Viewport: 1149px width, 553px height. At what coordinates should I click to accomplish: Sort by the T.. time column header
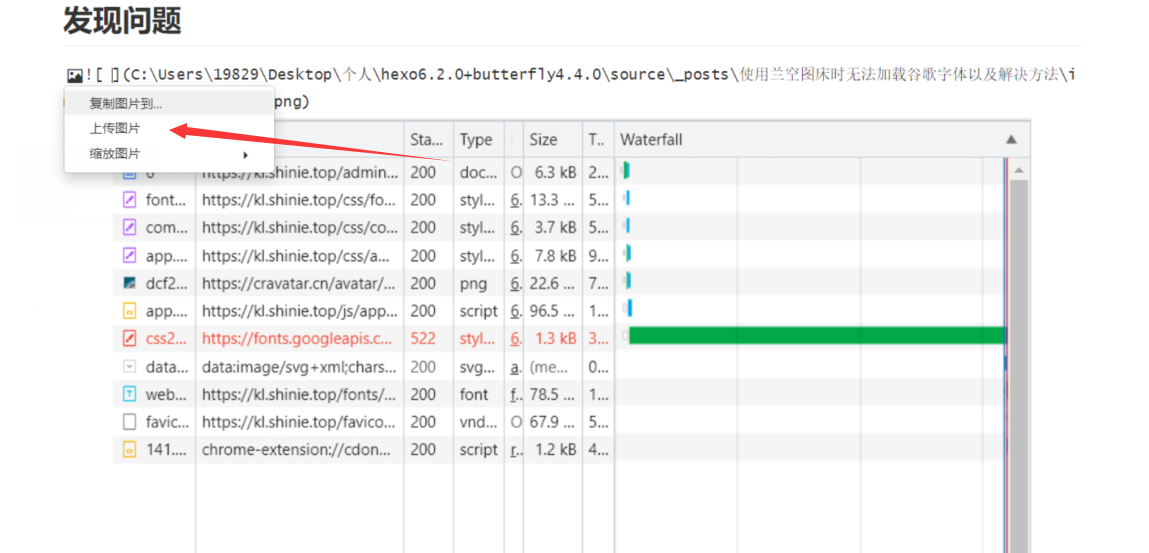598,139
